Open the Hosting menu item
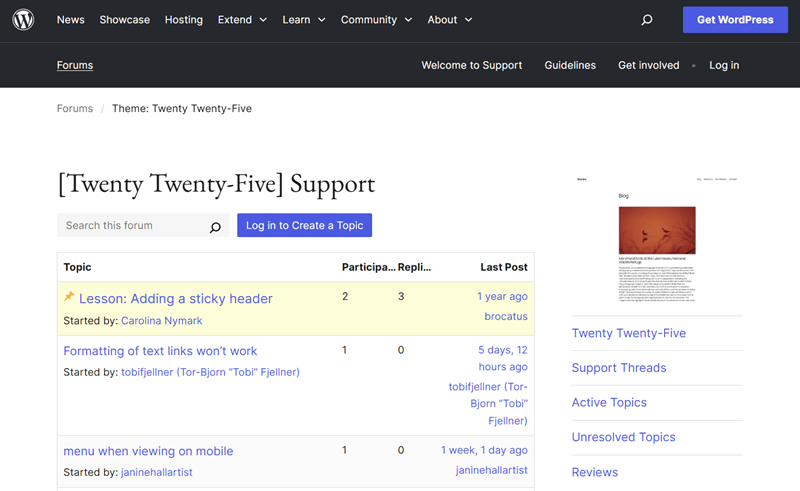The height and width of the screenshot is (491, 800). 184,20
